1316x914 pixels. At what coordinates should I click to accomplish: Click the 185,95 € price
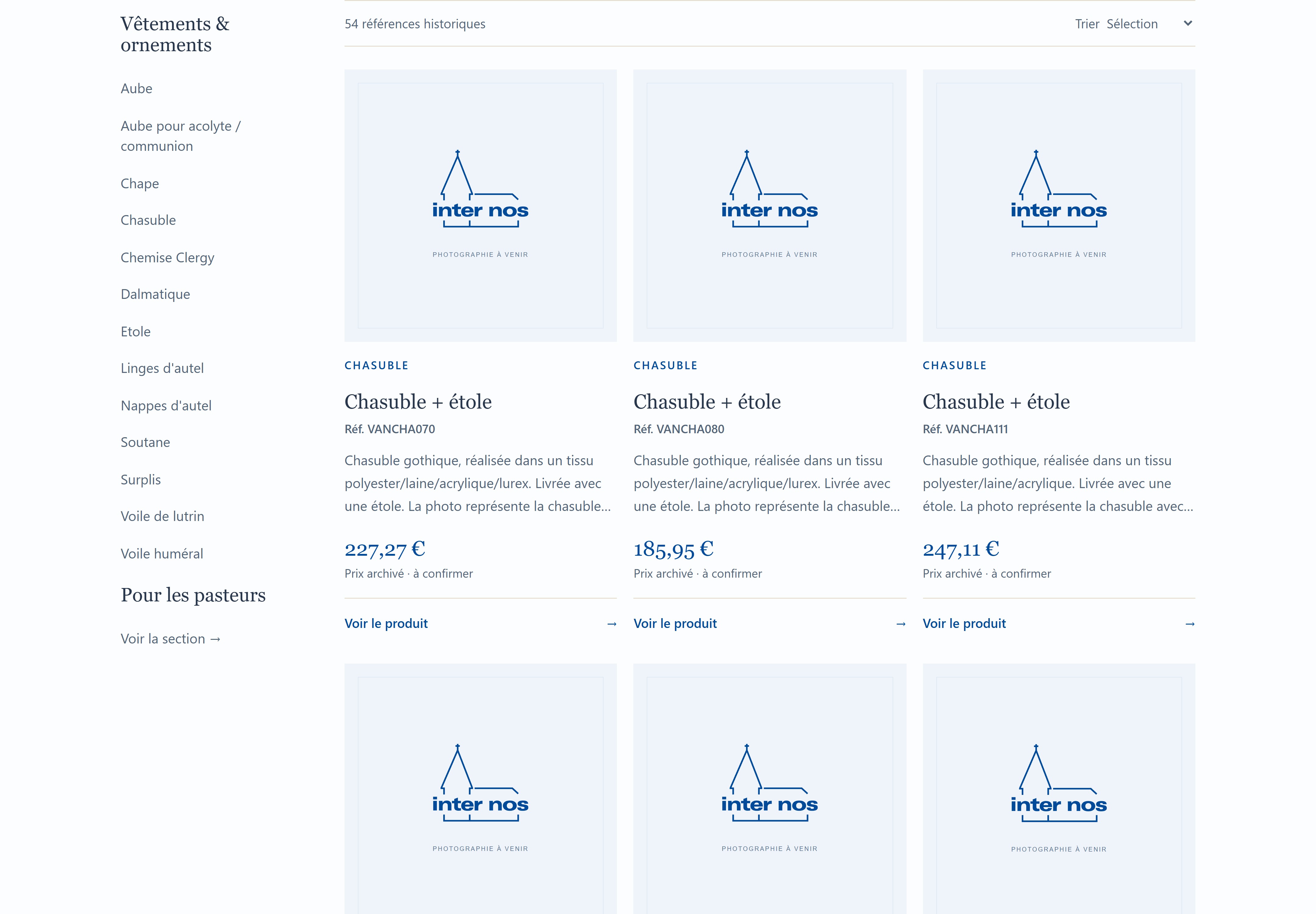point(674,549)
